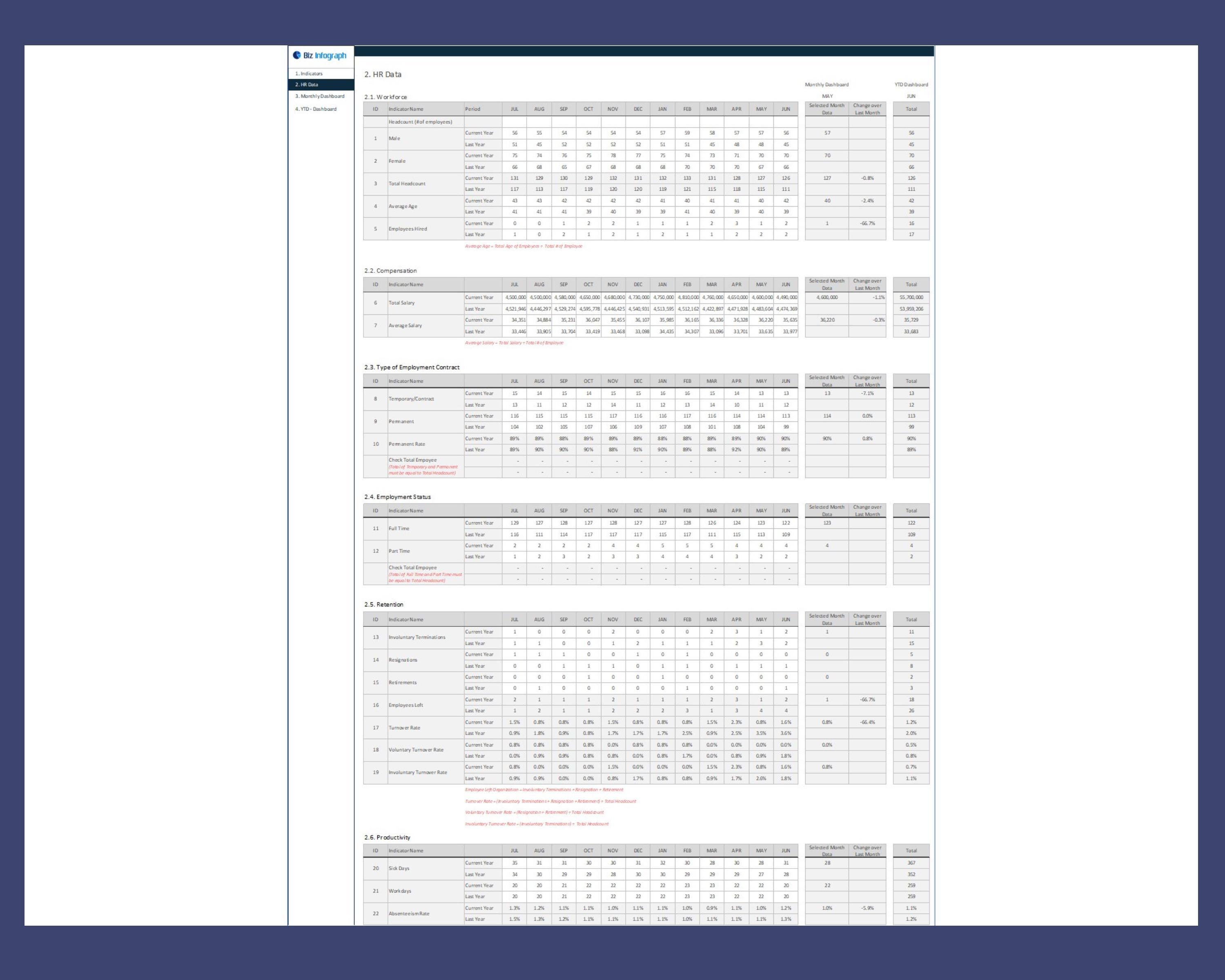Select the 'Male' indicator name cell
Screen dimensions: 1225x980
(x=425, y=138)
